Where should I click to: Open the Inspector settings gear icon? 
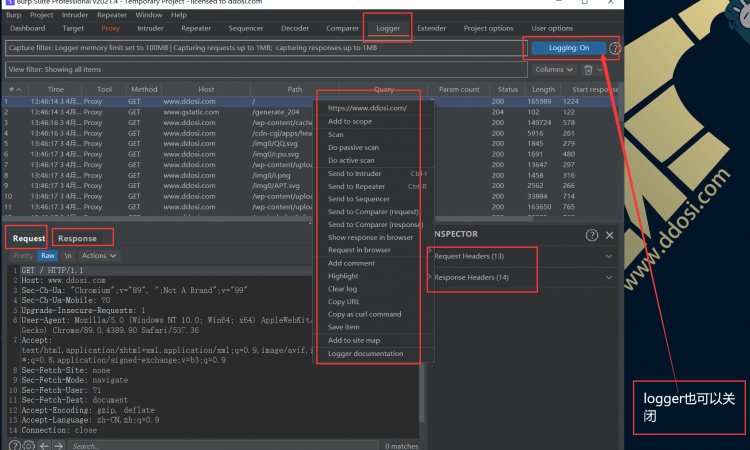click(x=610, y=235)
